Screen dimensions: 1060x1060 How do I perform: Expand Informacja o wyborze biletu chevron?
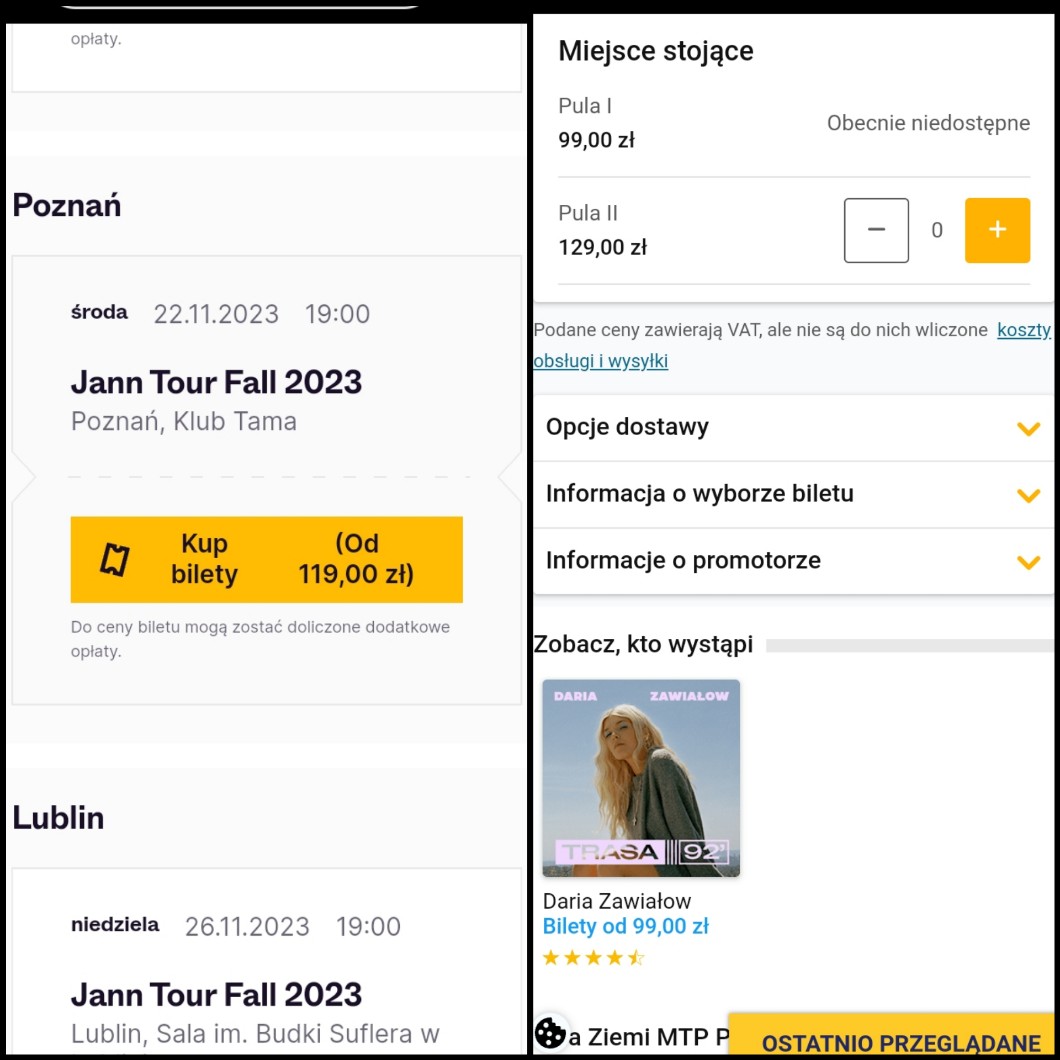pyautogui.click(x=1028, y=495)
